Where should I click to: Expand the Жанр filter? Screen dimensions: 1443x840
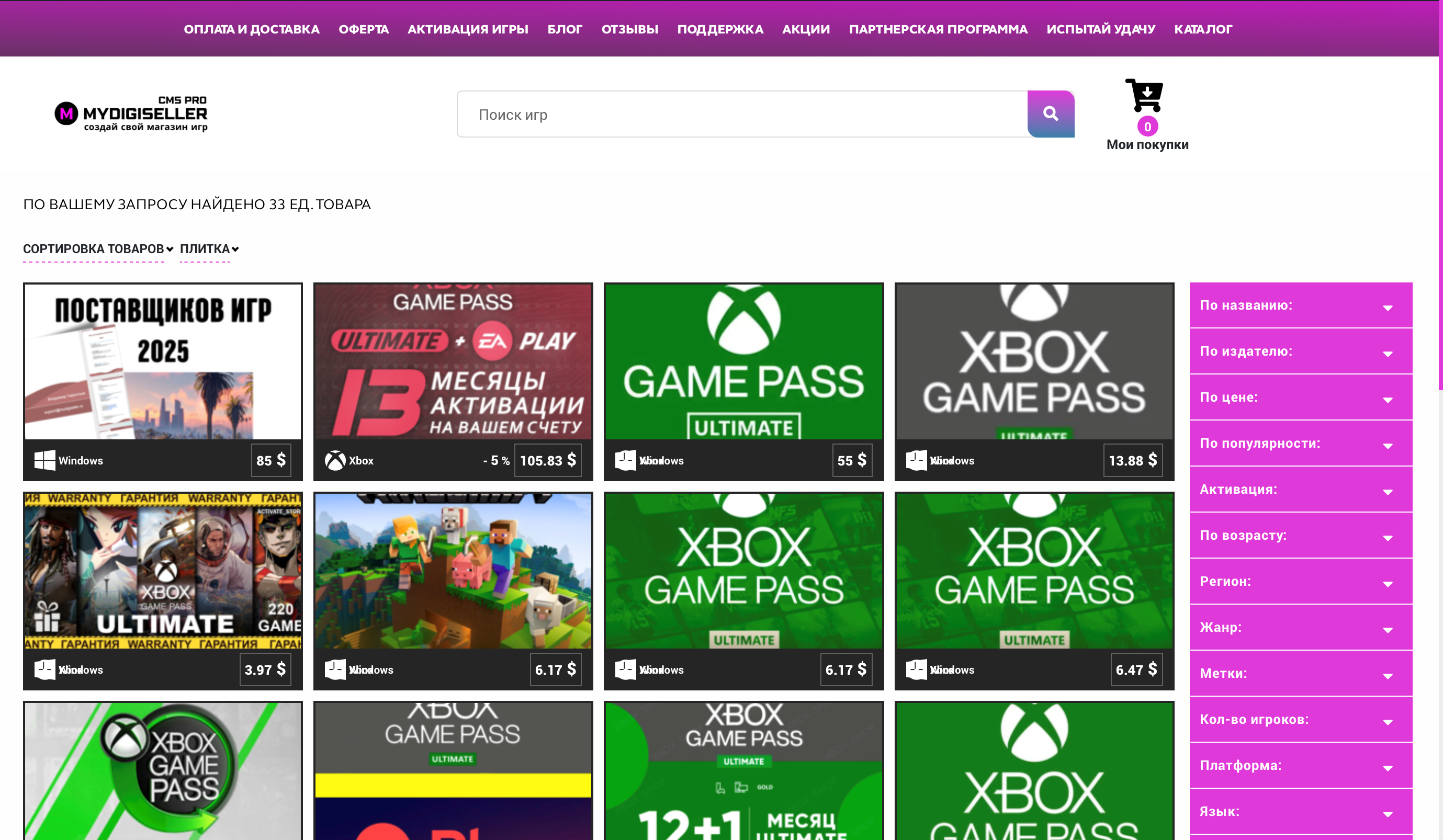tap(1300, 628)
